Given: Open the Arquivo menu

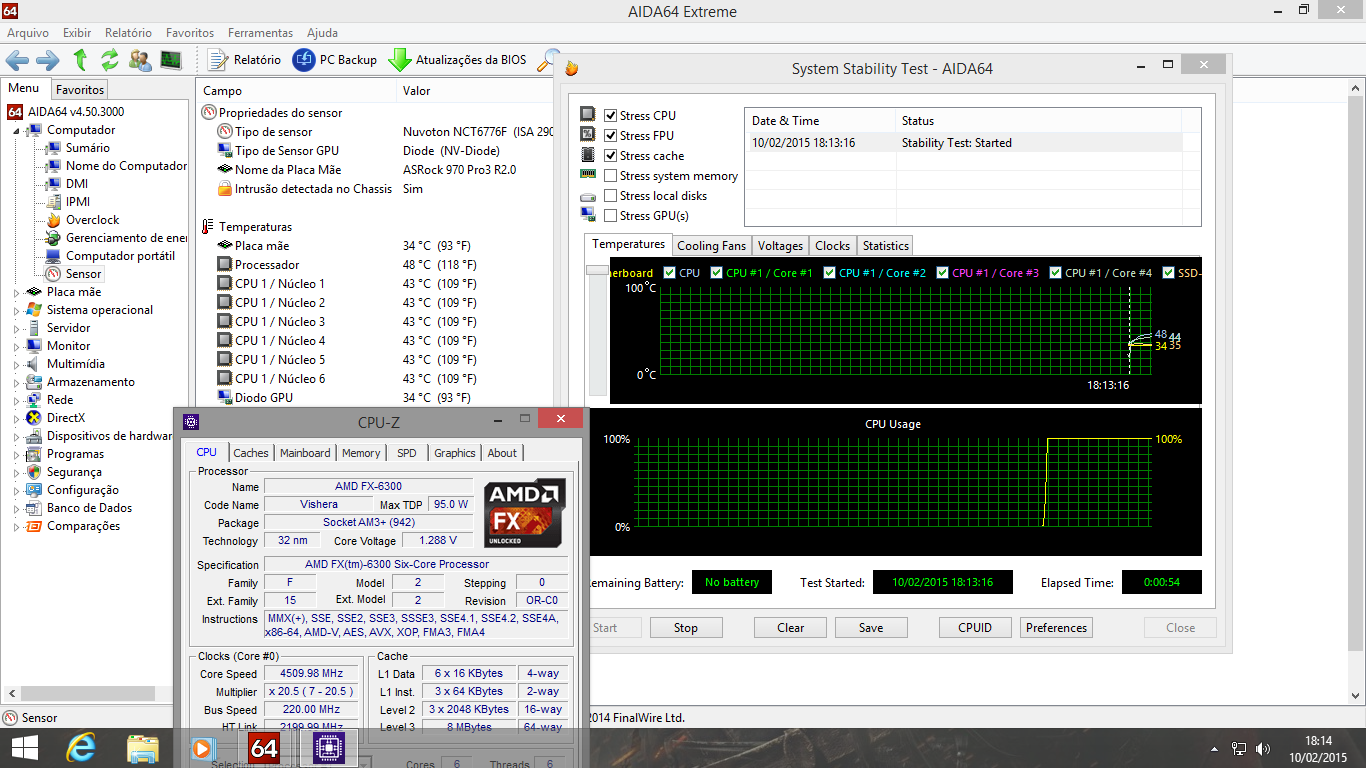Looking at the screenshot, I should (28, 33).
